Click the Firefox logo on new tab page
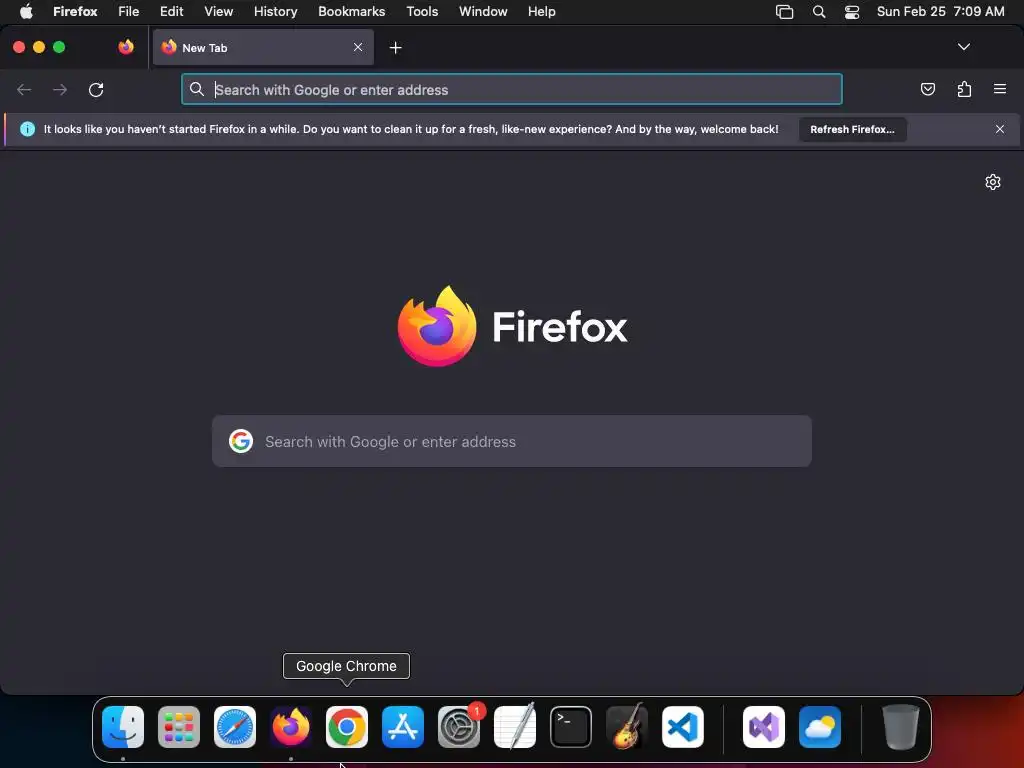The image size is (1024, 768). tap(437, 326)
